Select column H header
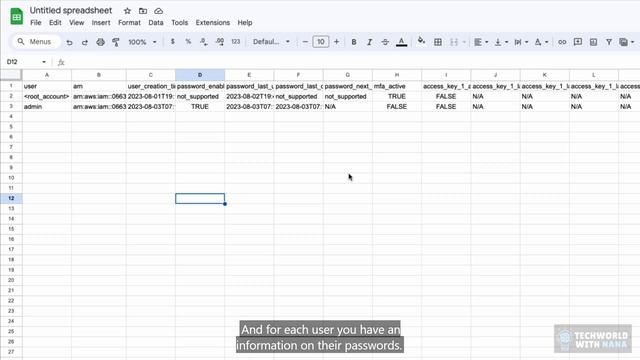The height and width of the screenshot is (360, 640). tap(397, 75)
